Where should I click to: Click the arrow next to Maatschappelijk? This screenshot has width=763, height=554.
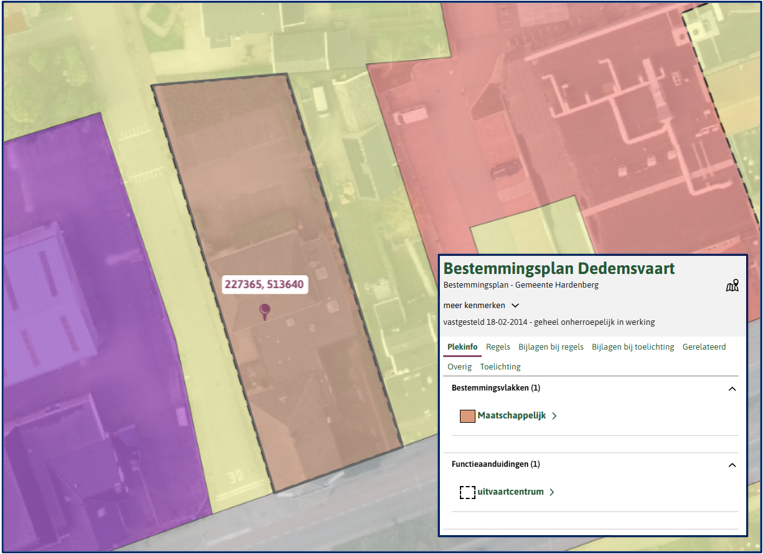(554, 416)
